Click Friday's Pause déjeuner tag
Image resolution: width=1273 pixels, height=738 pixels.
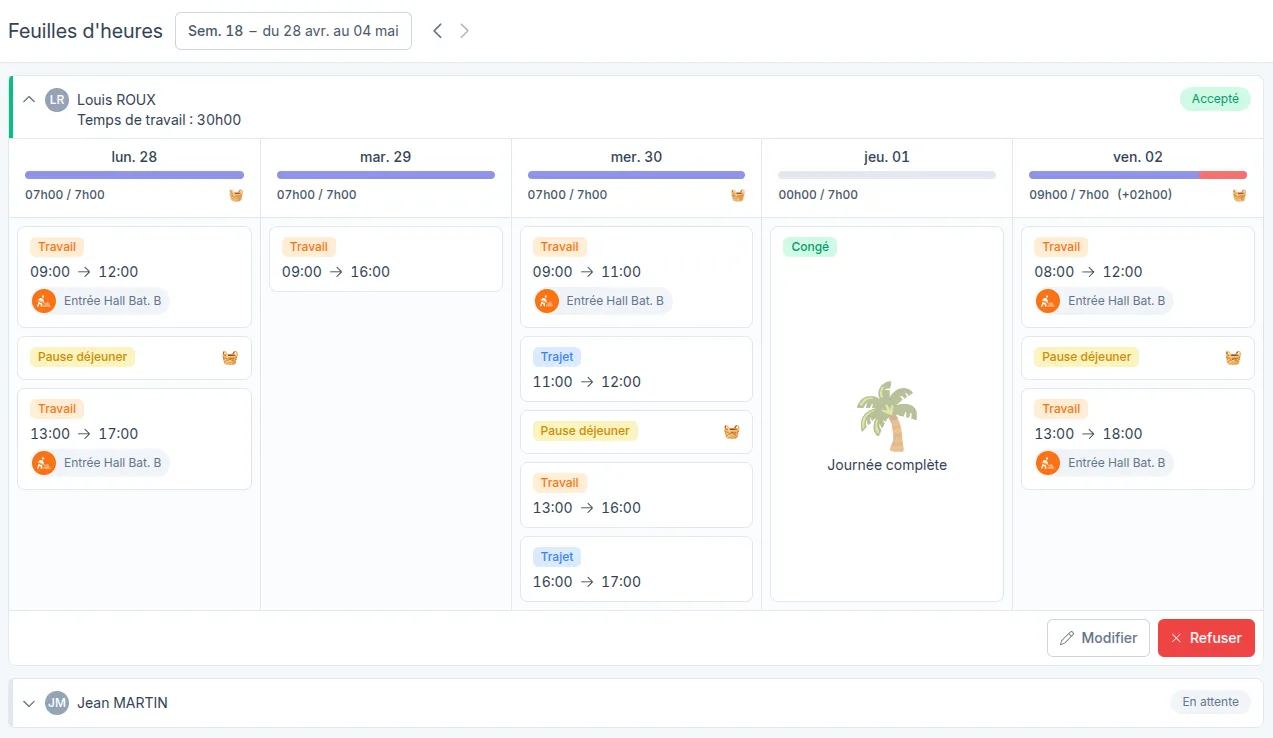pyautogui.click(x=1086, y=357)
